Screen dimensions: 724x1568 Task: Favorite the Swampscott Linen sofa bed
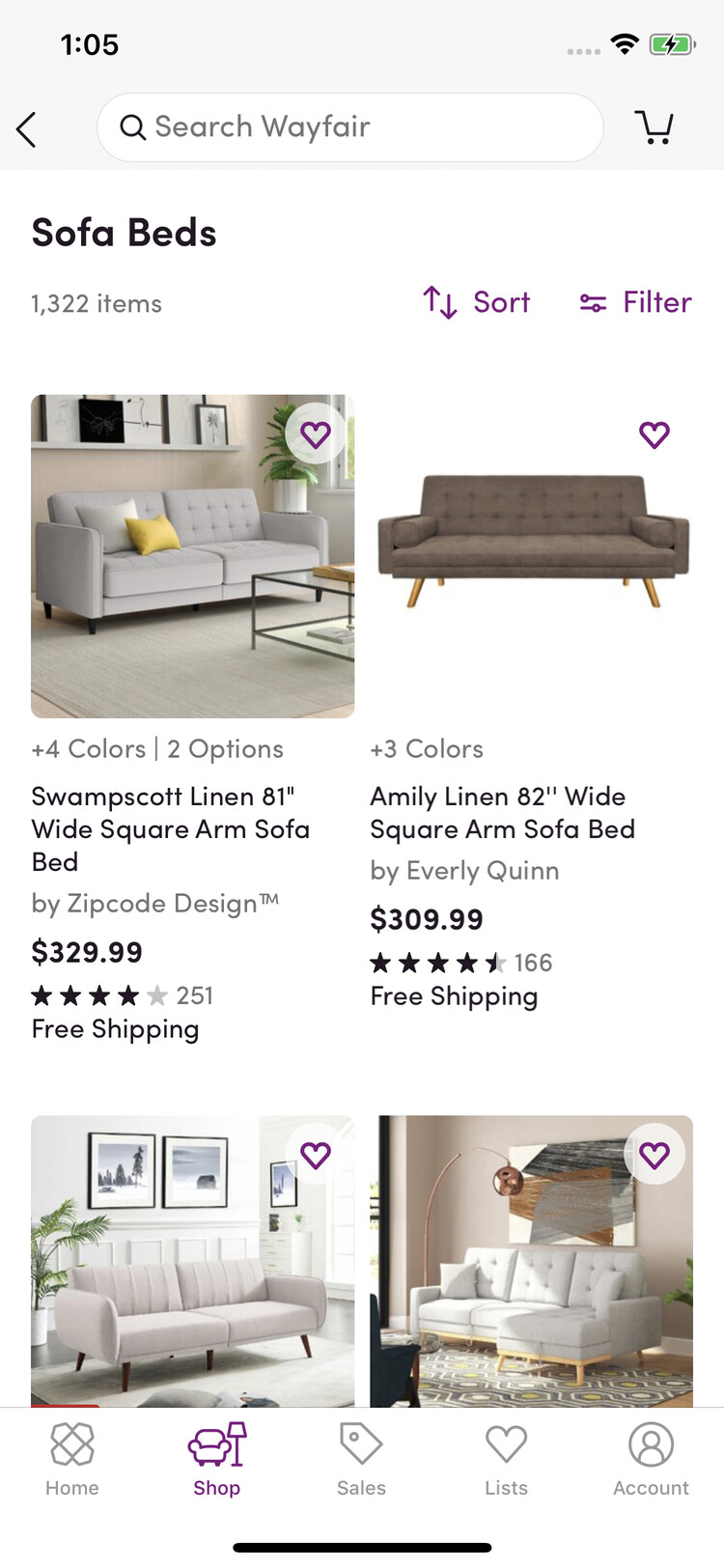point(316,435)
